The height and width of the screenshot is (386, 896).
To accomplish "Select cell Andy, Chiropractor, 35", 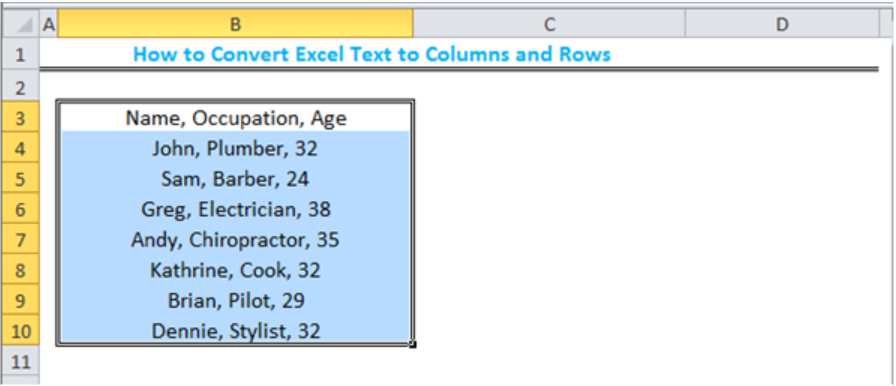I will coord(235,239).
